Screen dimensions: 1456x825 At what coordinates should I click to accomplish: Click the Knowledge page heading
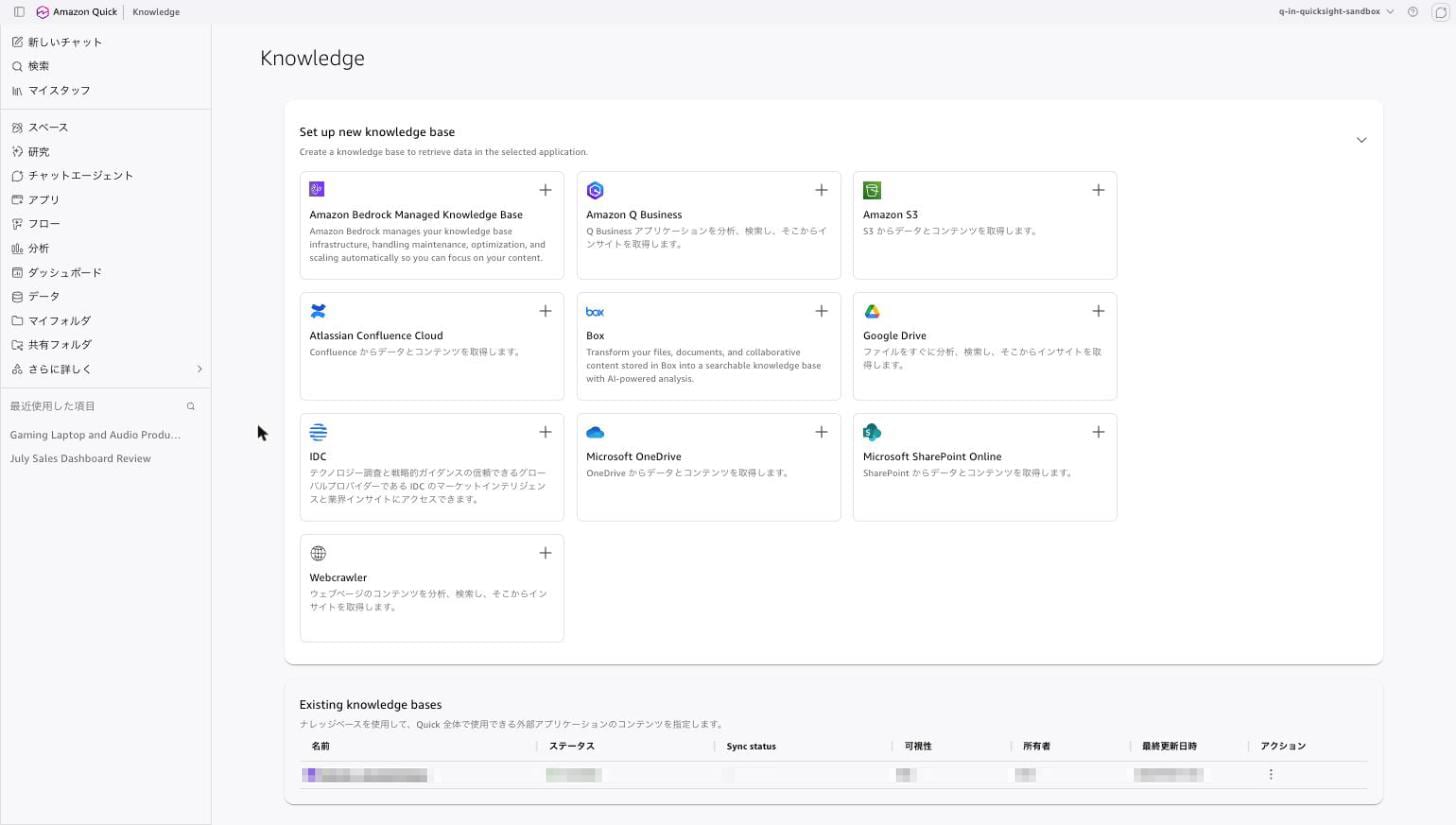(x=312, y=58)
